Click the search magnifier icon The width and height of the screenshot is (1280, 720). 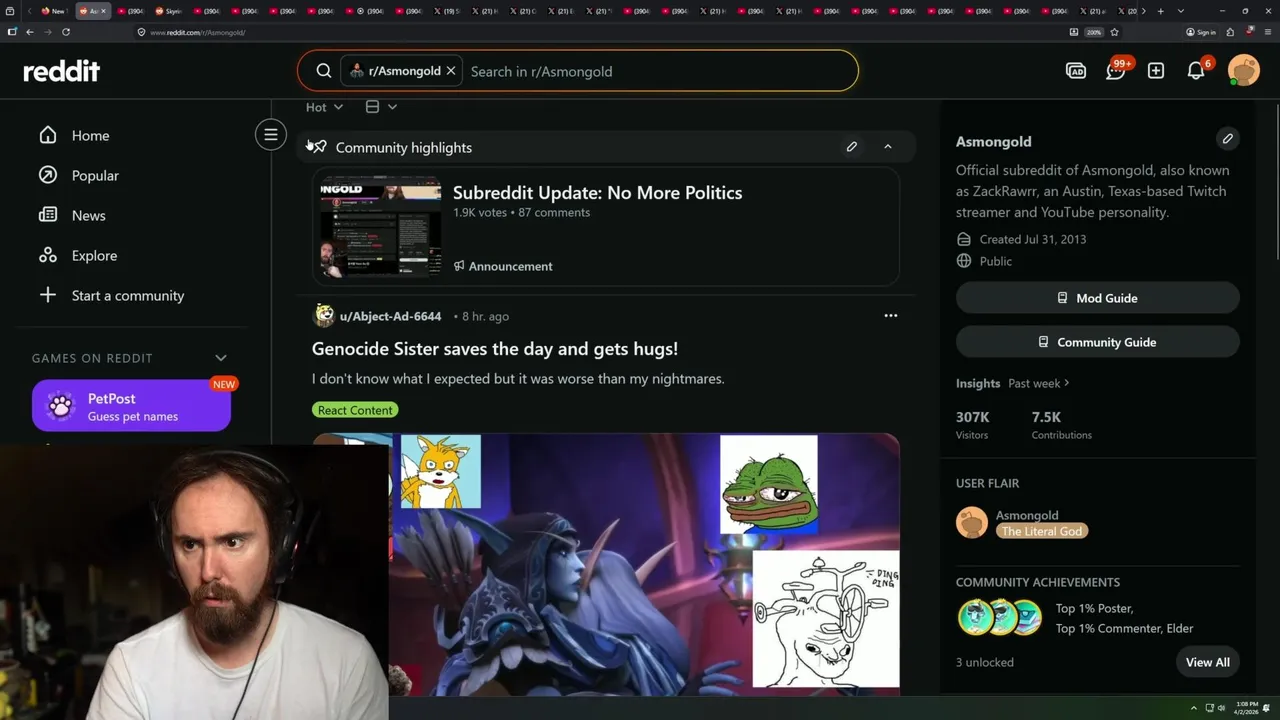coord(324,71)
